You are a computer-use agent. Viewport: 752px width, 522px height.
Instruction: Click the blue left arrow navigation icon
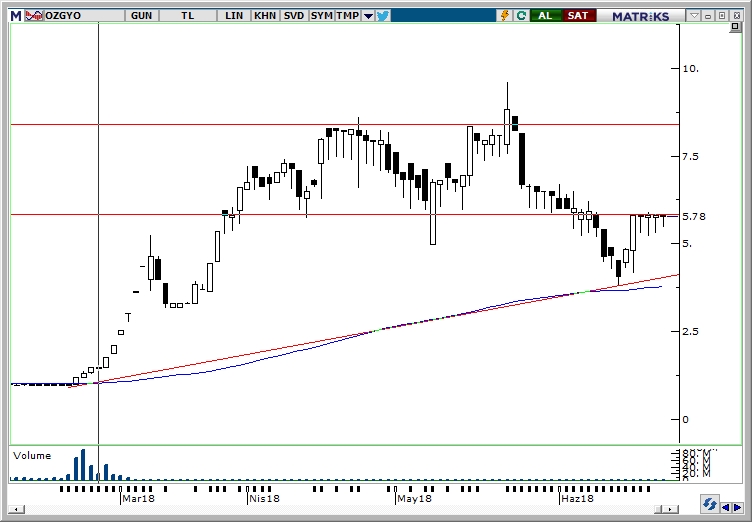coord(727,507)
